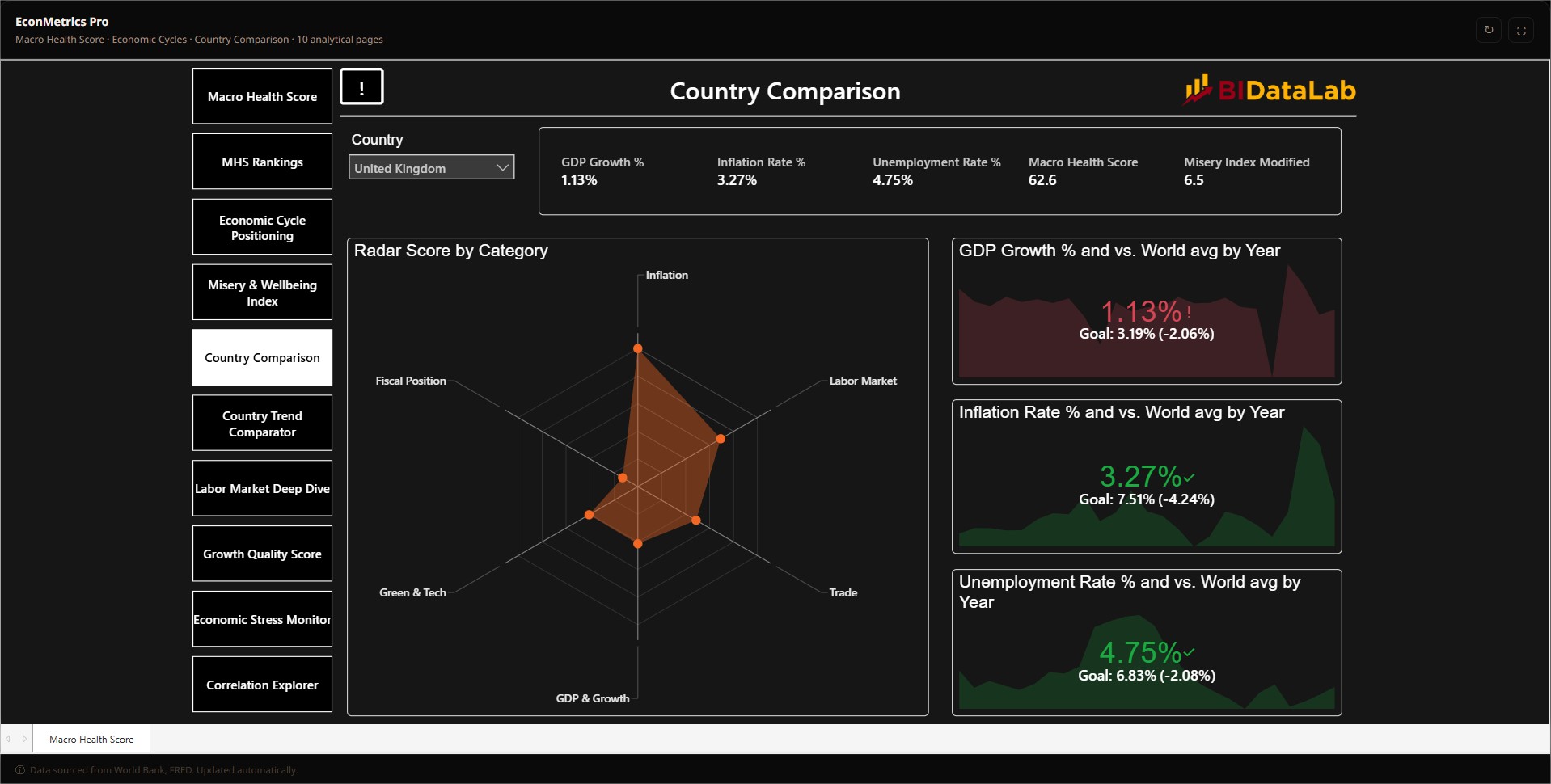Click the refresh icon in header
Screen dimensions: 1551x784
click(x=1488, y=30)
